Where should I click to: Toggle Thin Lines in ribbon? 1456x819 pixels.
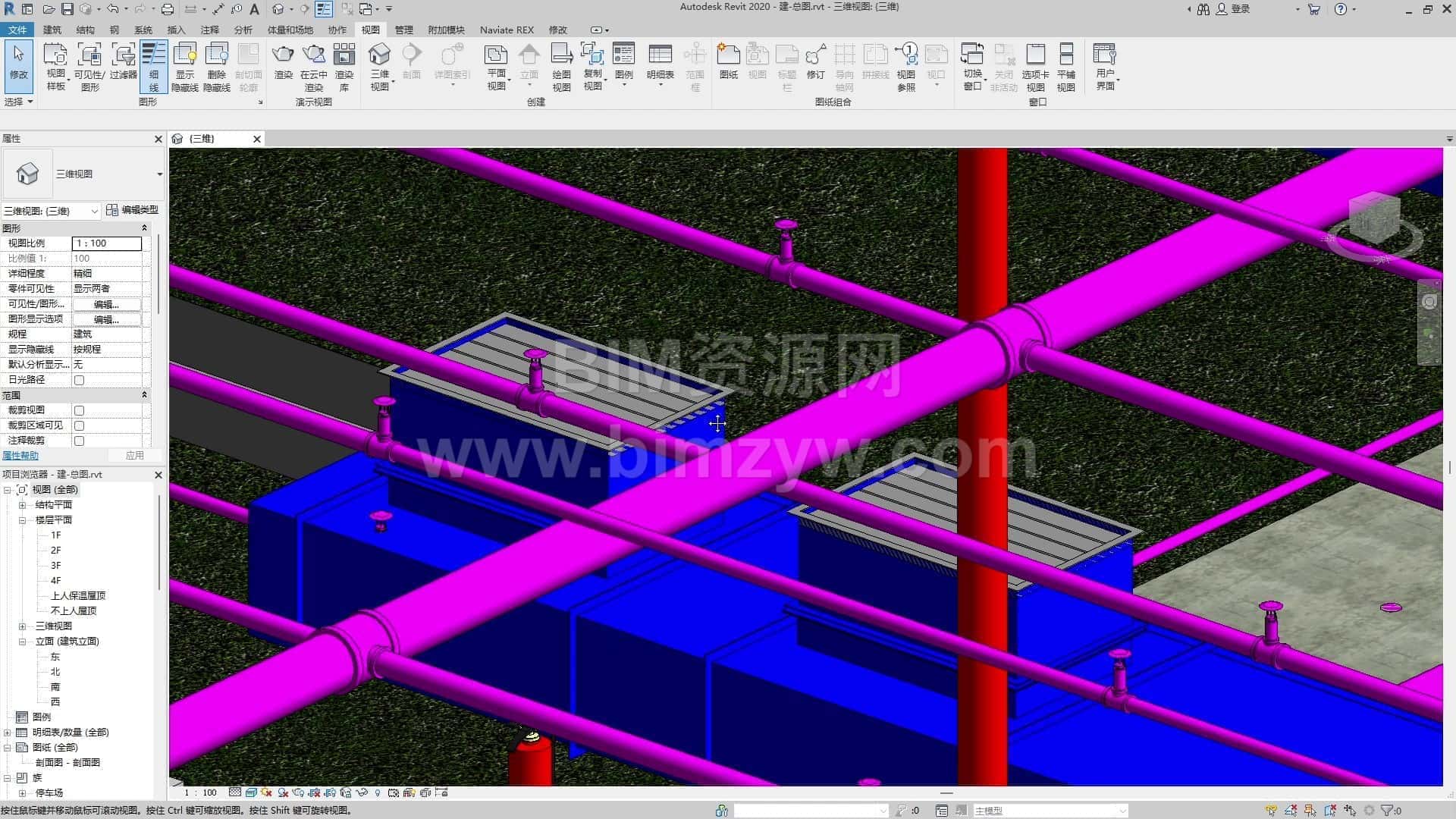coord(154,67)
